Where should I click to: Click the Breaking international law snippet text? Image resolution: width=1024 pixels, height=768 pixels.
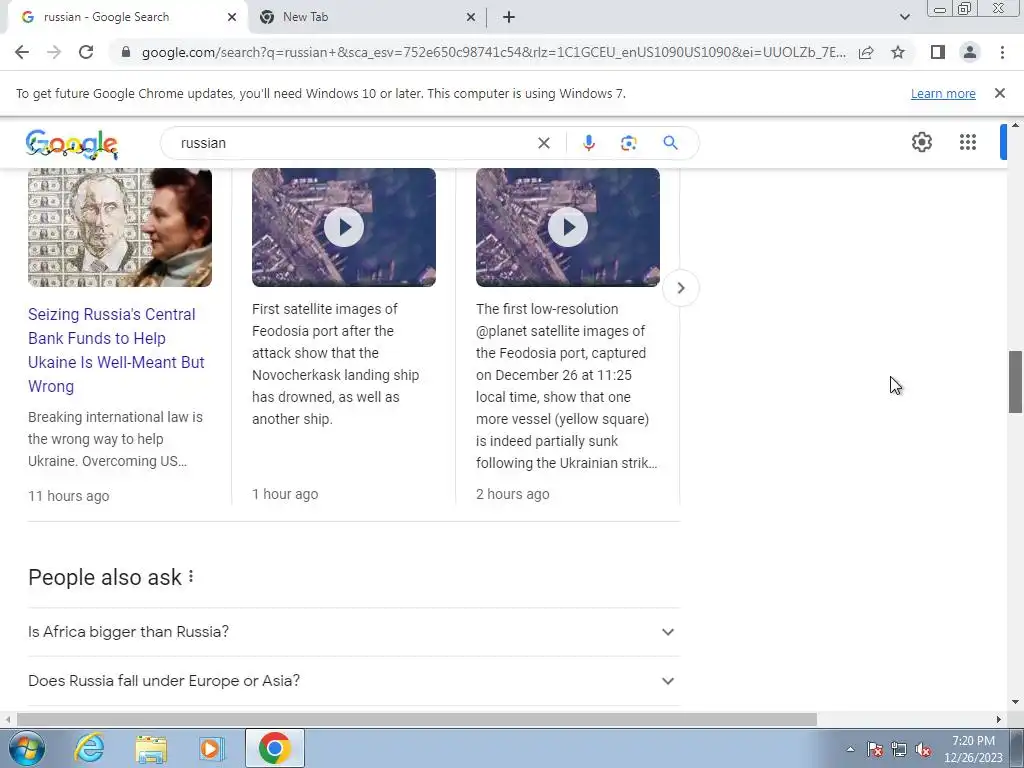coord(116,439)
